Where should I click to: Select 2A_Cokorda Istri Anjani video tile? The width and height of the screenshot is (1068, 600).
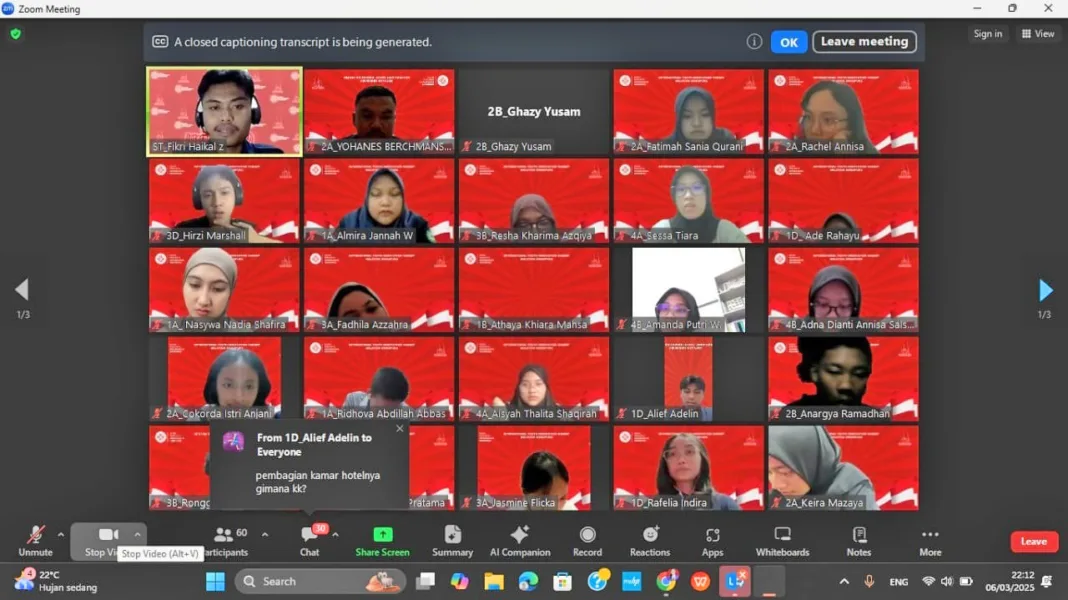pos(224,379)
